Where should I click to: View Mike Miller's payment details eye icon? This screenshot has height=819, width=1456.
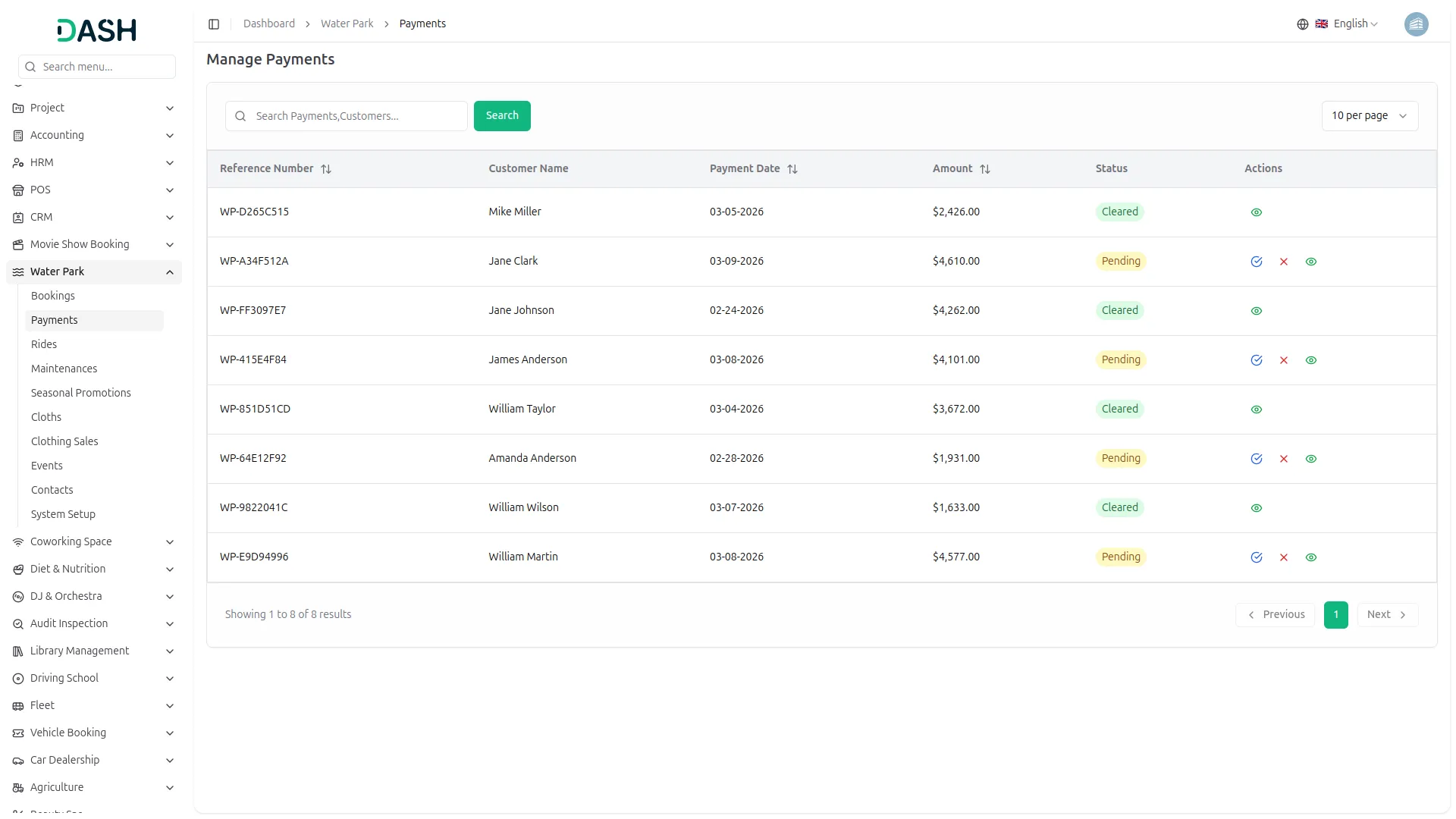coord(1257,212)
